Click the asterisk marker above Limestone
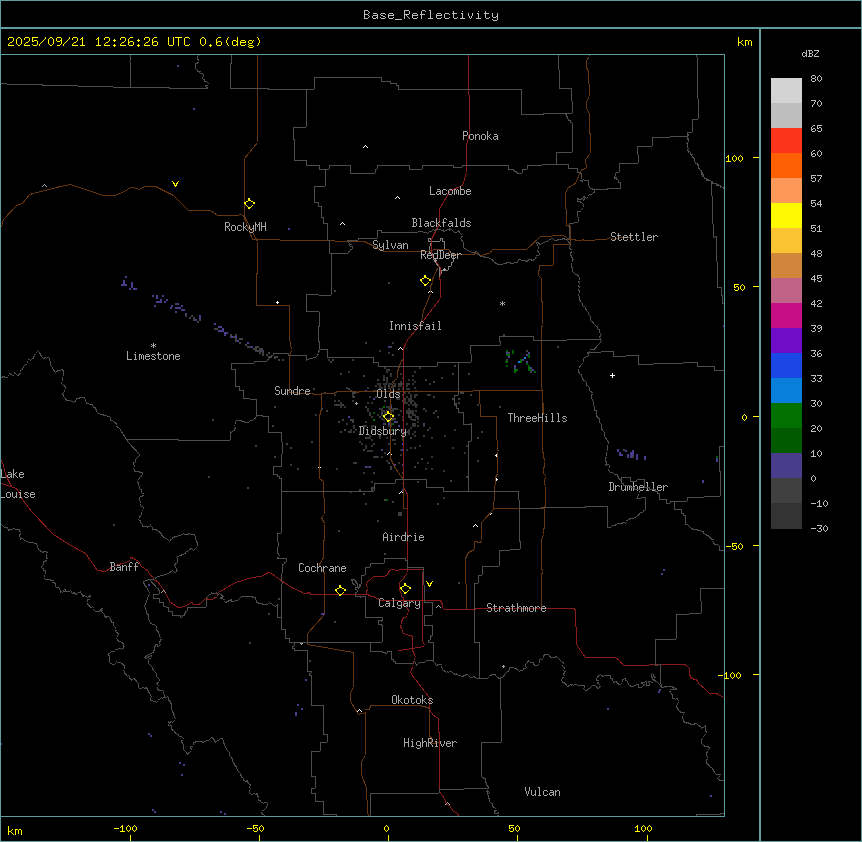This screenshot has width=862, height=842. (153, 345)
